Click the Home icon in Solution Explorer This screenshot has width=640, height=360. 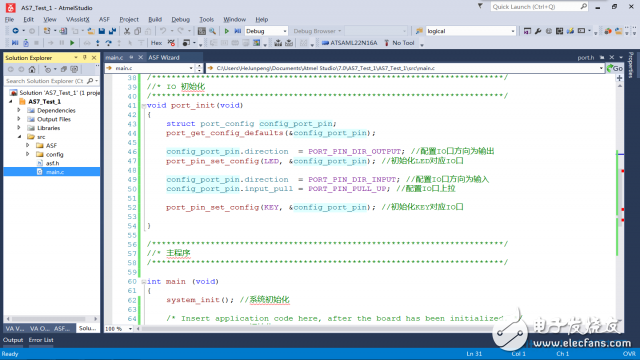[x=32, y=69]
